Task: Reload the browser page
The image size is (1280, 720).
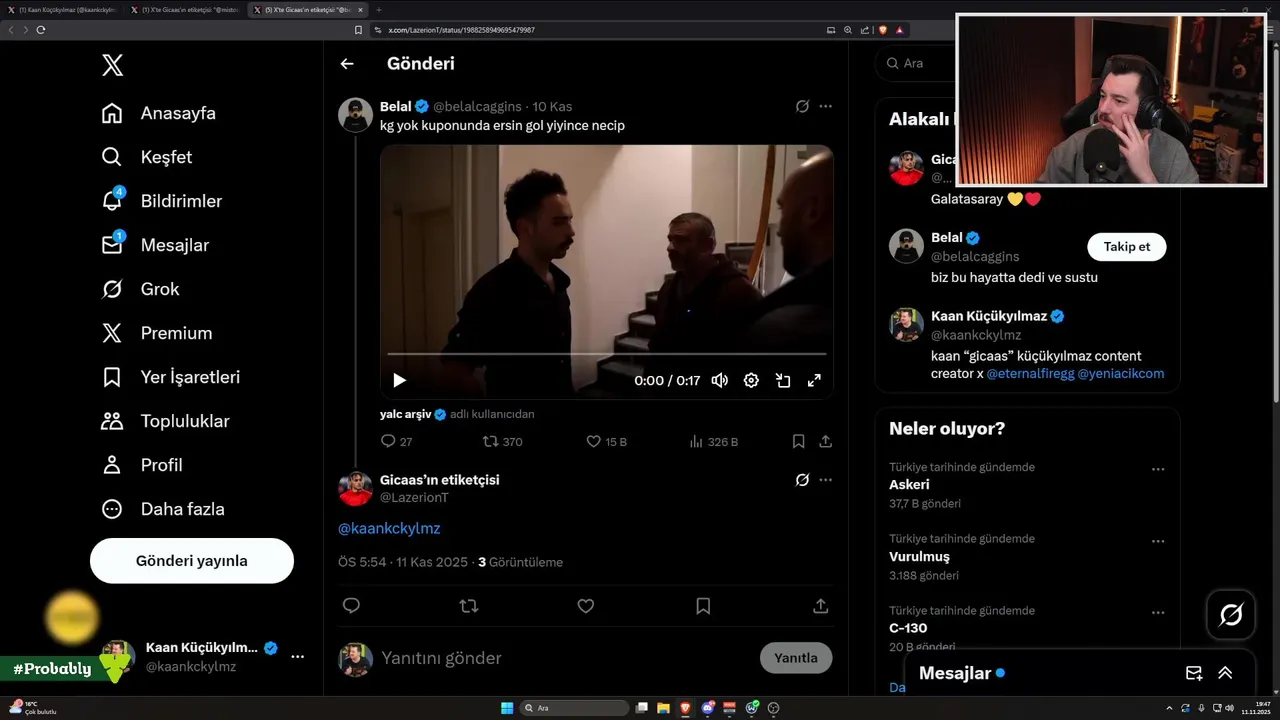Action: click(x=40, y=30)
